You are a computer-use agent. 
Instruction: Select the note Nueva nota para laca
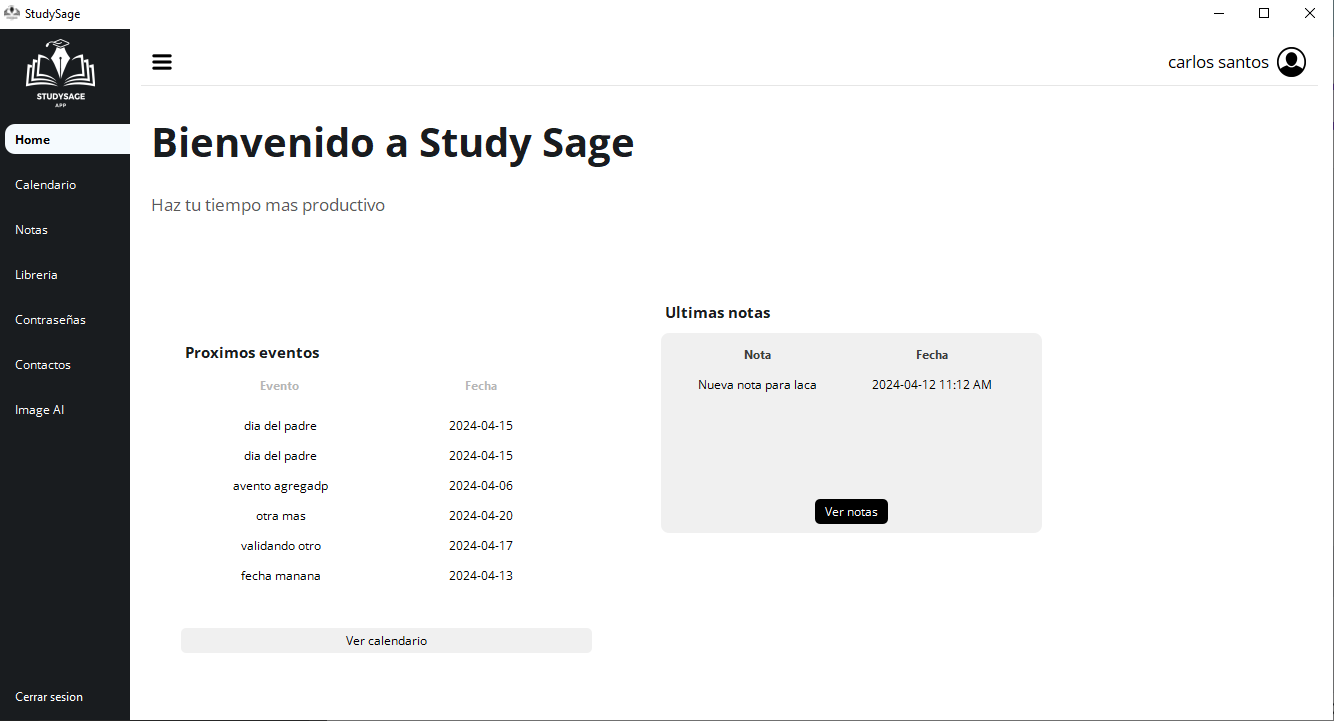757,384
